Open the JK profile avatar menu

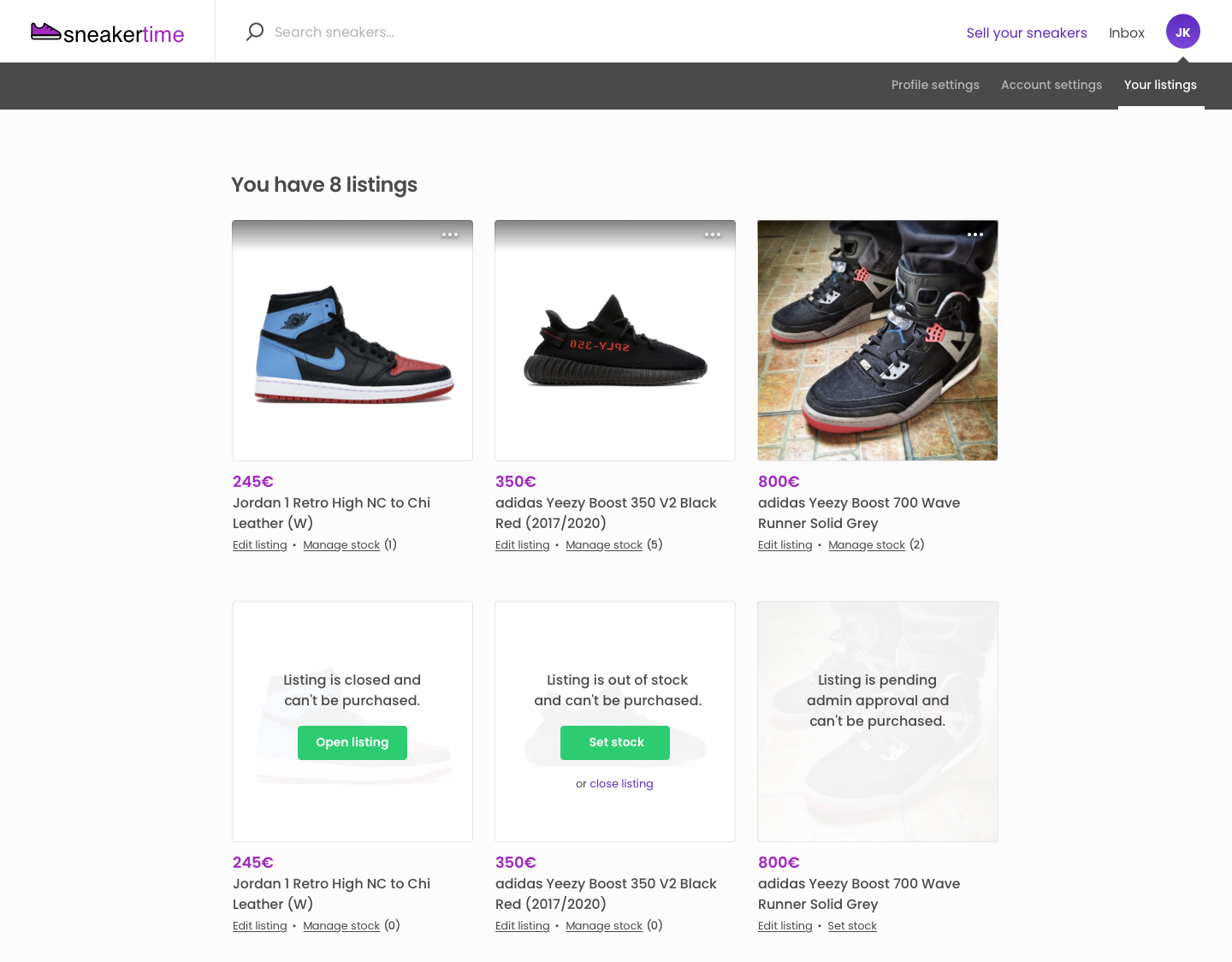(x=1182, y=32)
